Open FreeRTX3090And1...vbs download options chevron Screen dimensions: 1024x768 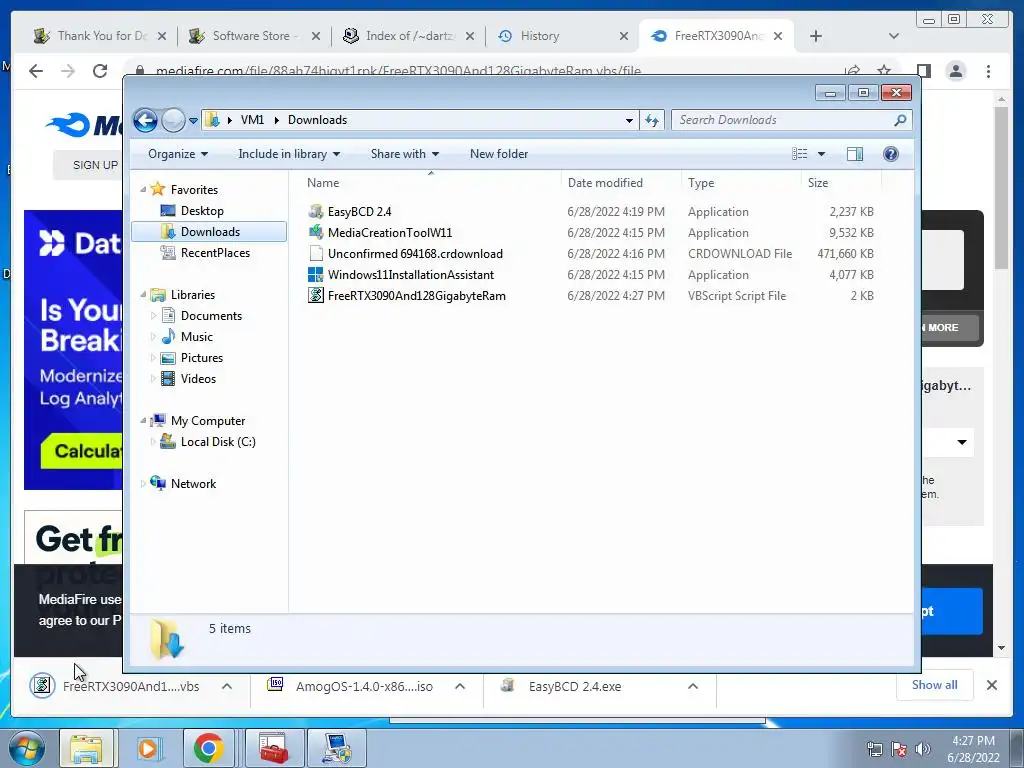[x=227, y=686]
